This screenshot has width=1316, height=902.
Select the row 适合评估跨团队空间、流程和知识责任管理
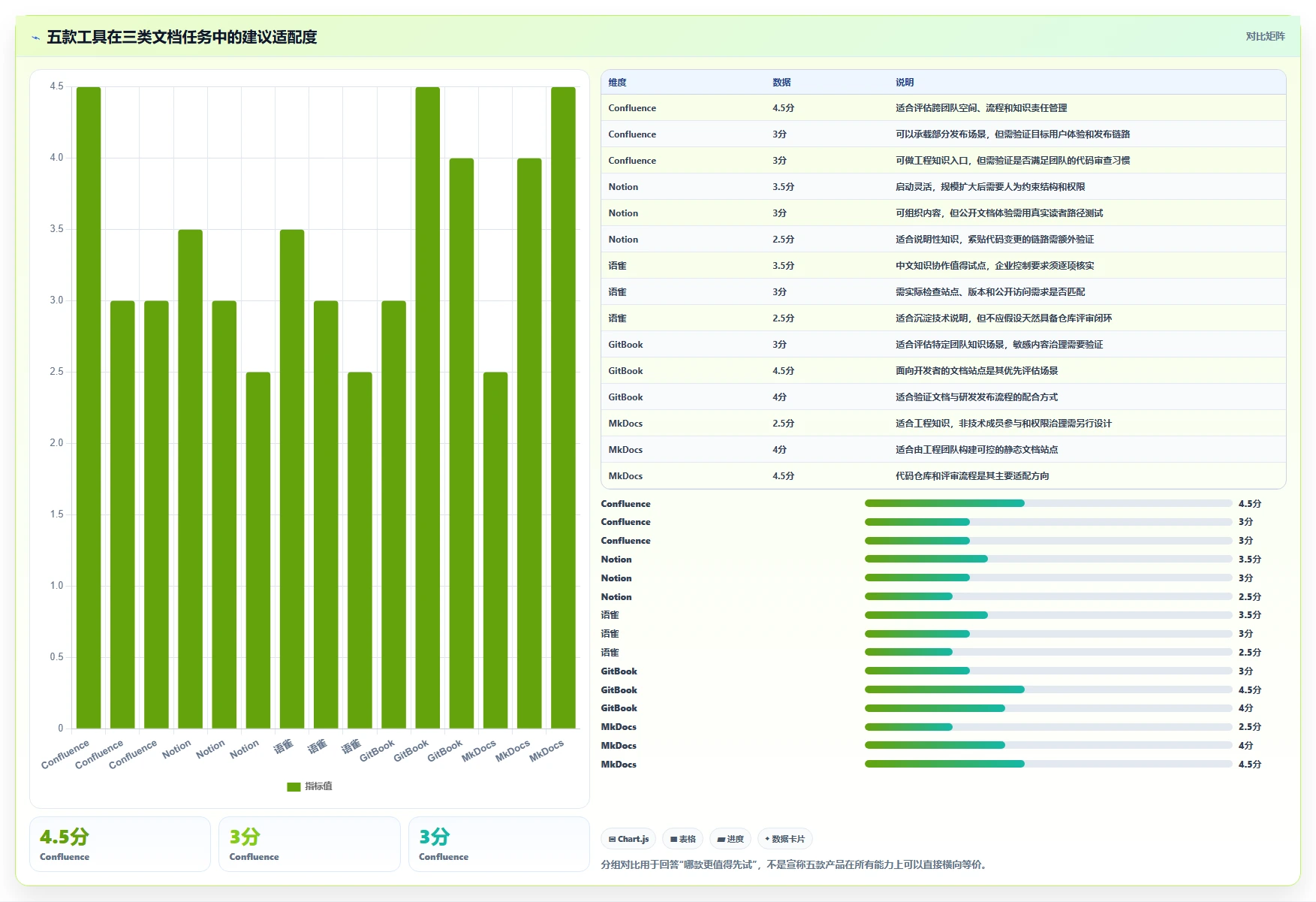pyautogui.click(x=943, y=108)
